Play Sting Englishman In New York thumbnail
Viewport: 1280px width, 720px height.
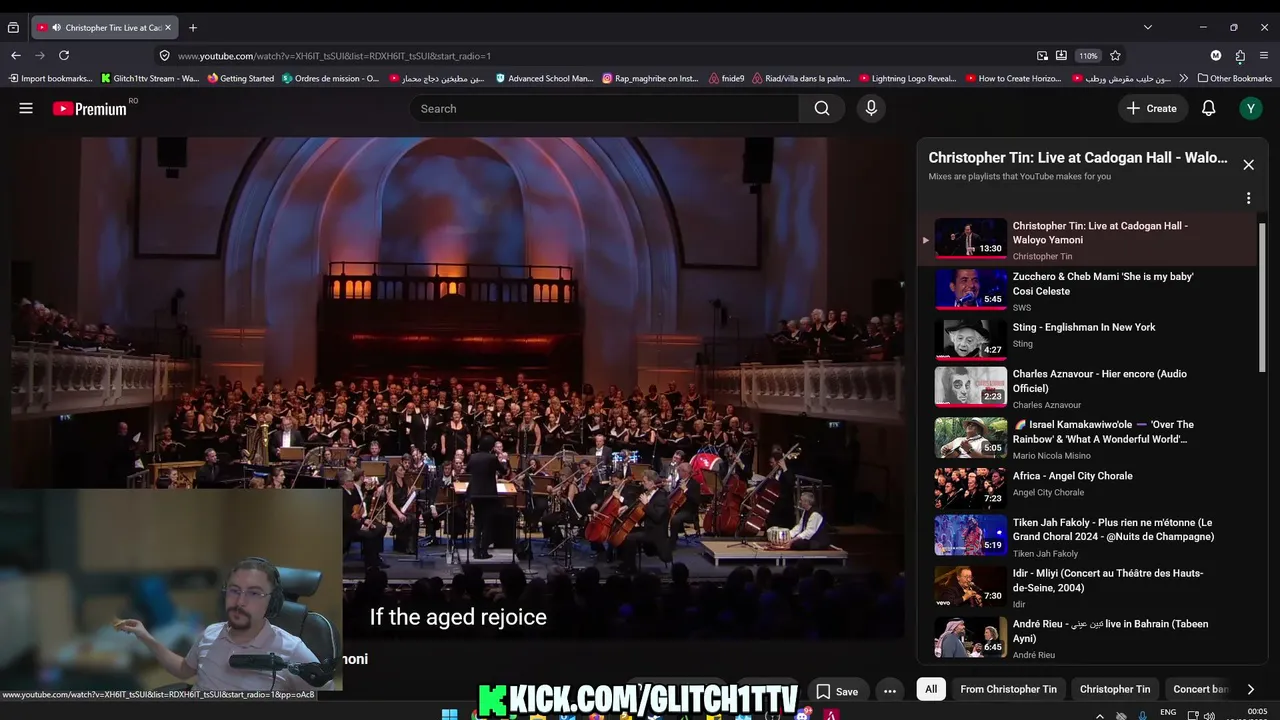pyautogui.click(x=970, y=338)
